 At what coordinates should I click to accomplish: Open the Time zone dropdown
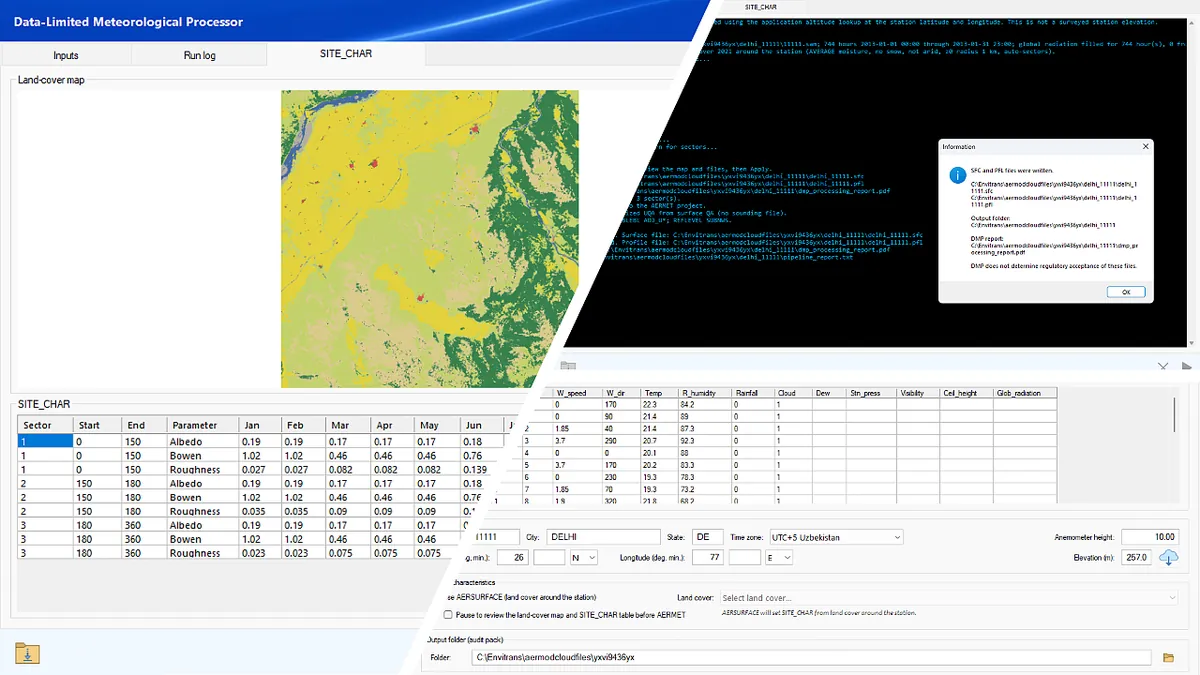coord(834,537)
